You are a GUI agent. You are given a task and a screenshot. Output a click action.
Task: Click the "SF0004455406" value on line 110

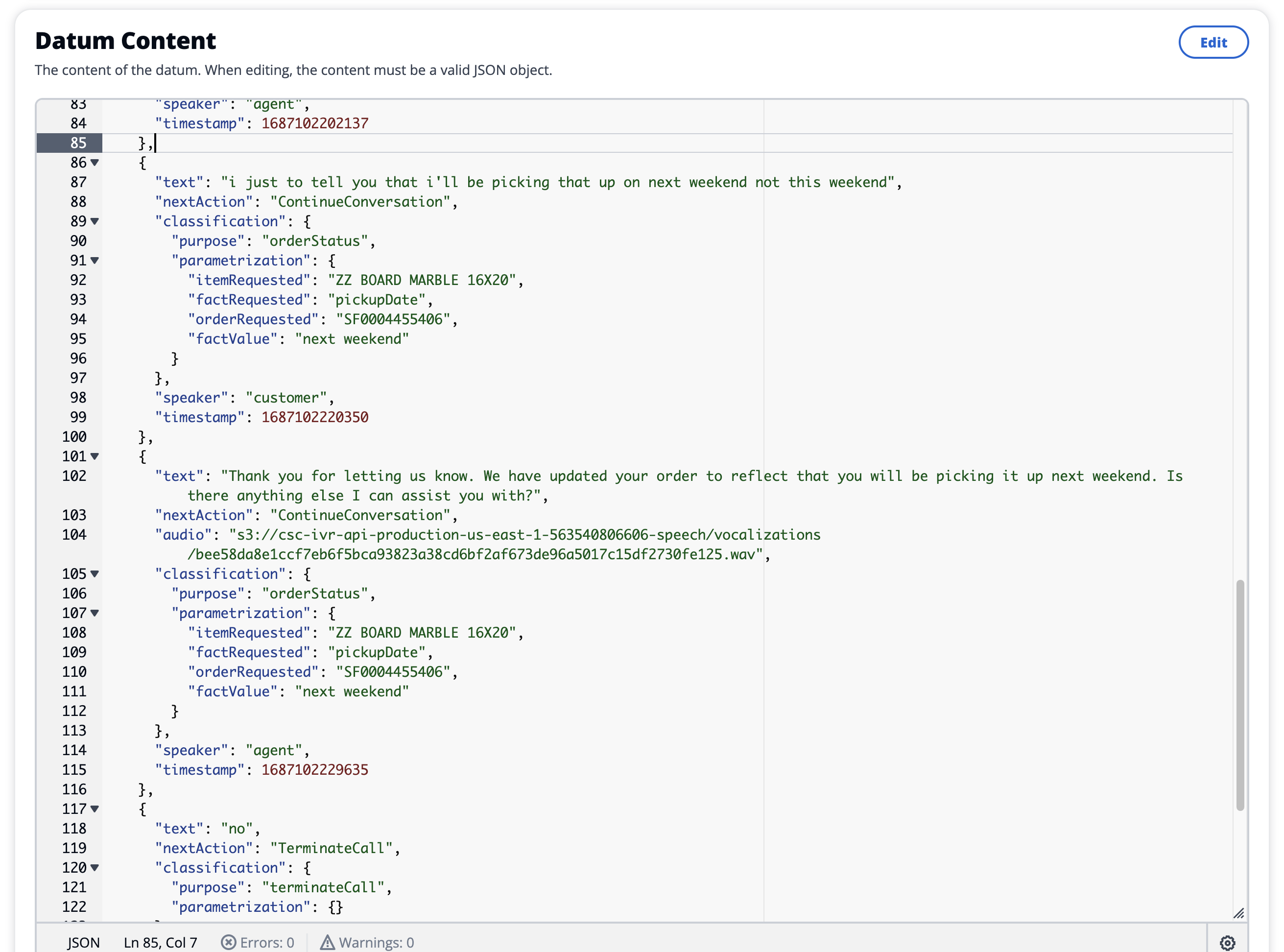pyautogui.click(x=393, y=672)
